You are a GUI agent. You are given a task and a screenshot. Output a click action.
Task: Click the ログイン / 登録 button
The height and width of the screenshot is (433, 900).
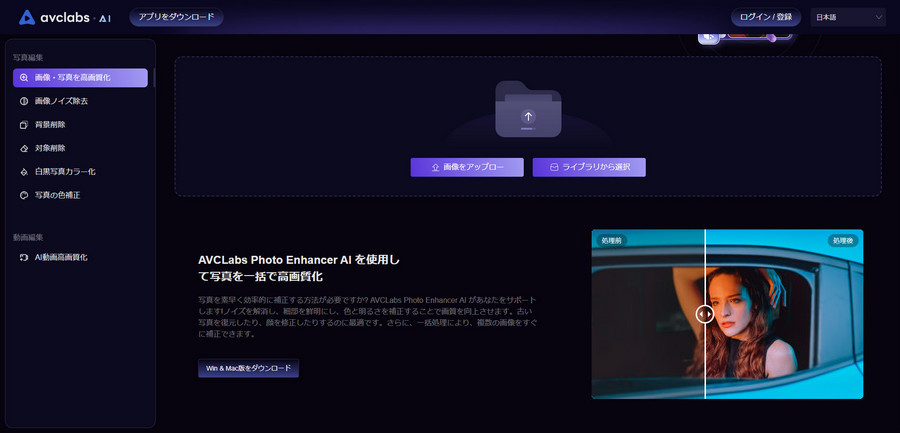(x=766, y=17)
